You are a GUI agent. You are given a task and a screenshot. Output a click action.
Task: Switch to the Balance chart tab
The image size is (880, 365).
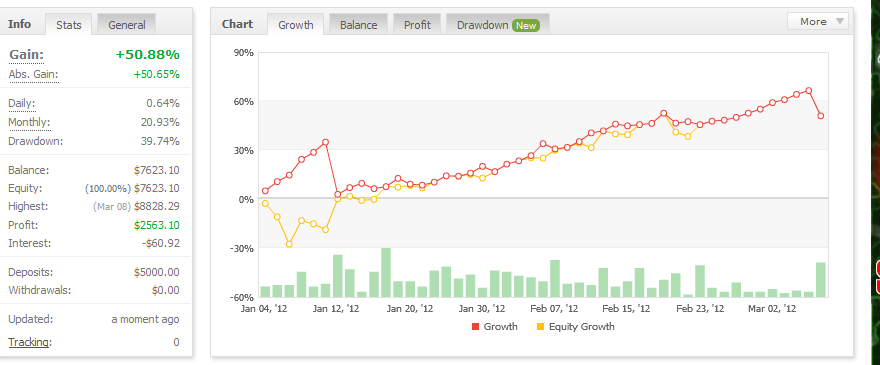click(x=358, y=25)
